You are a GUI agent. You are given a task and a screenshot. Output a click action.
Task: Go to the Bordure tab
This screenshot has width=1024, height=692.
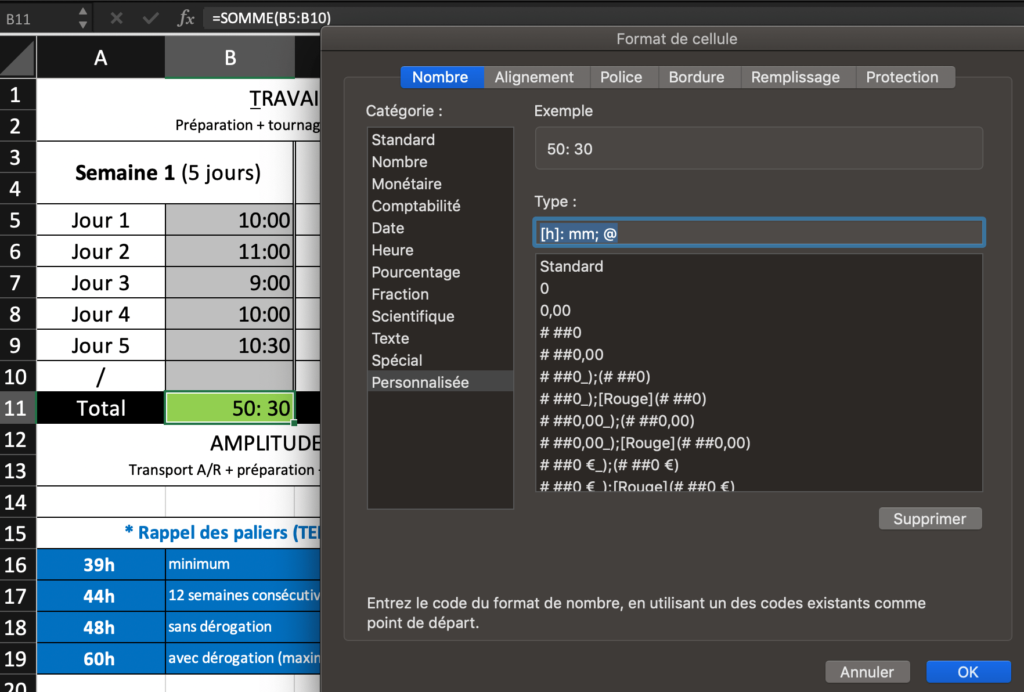coord(697,77)
